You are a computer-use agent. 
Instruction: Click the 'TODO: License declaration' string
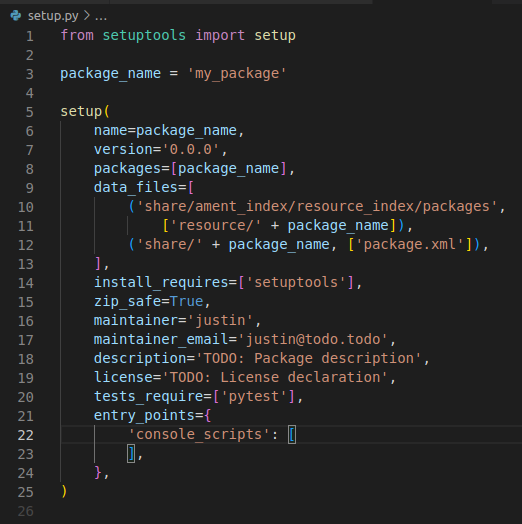[275, 378]
